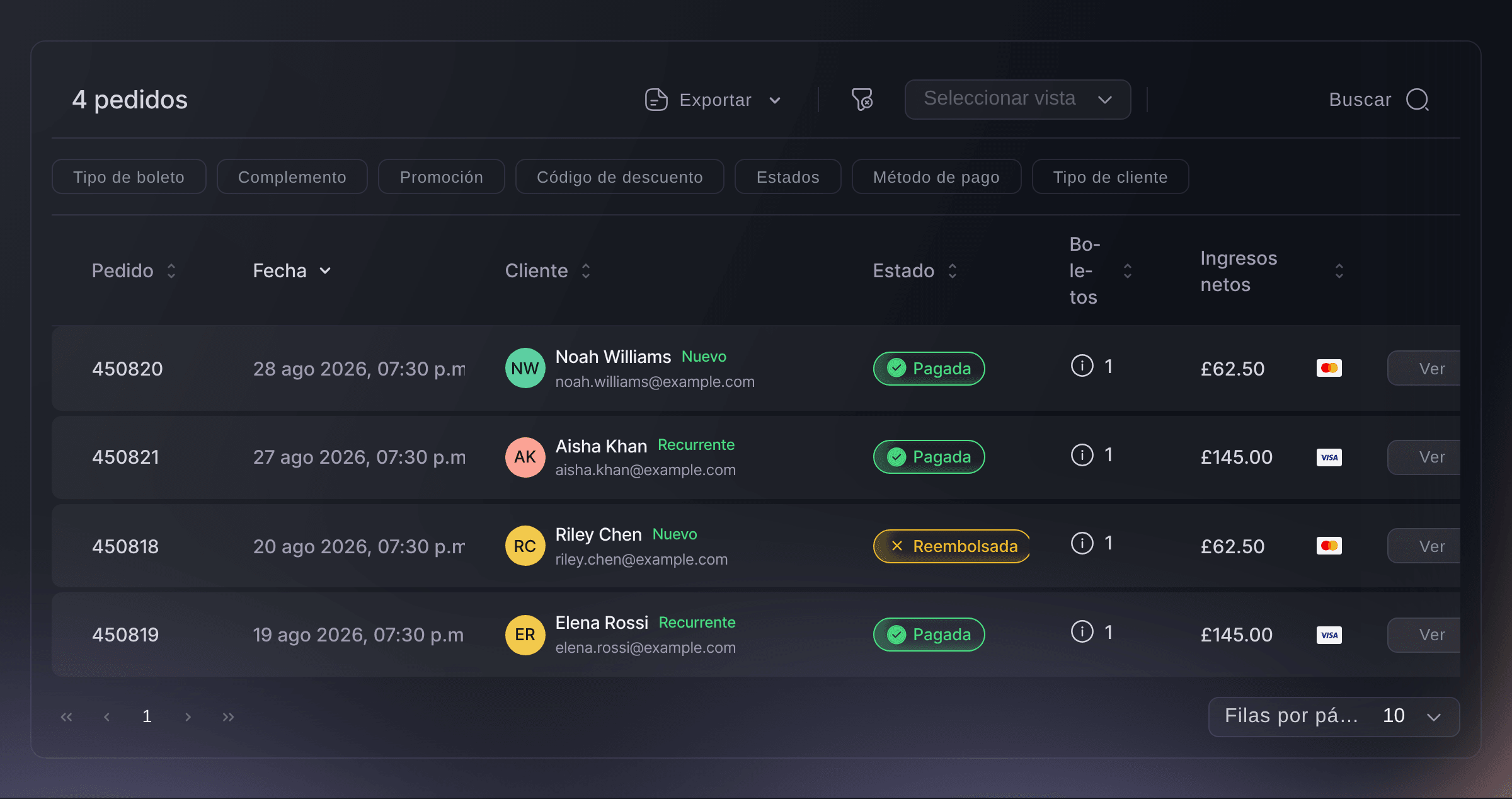Sort by Pedido column arrows

point(171,271)
